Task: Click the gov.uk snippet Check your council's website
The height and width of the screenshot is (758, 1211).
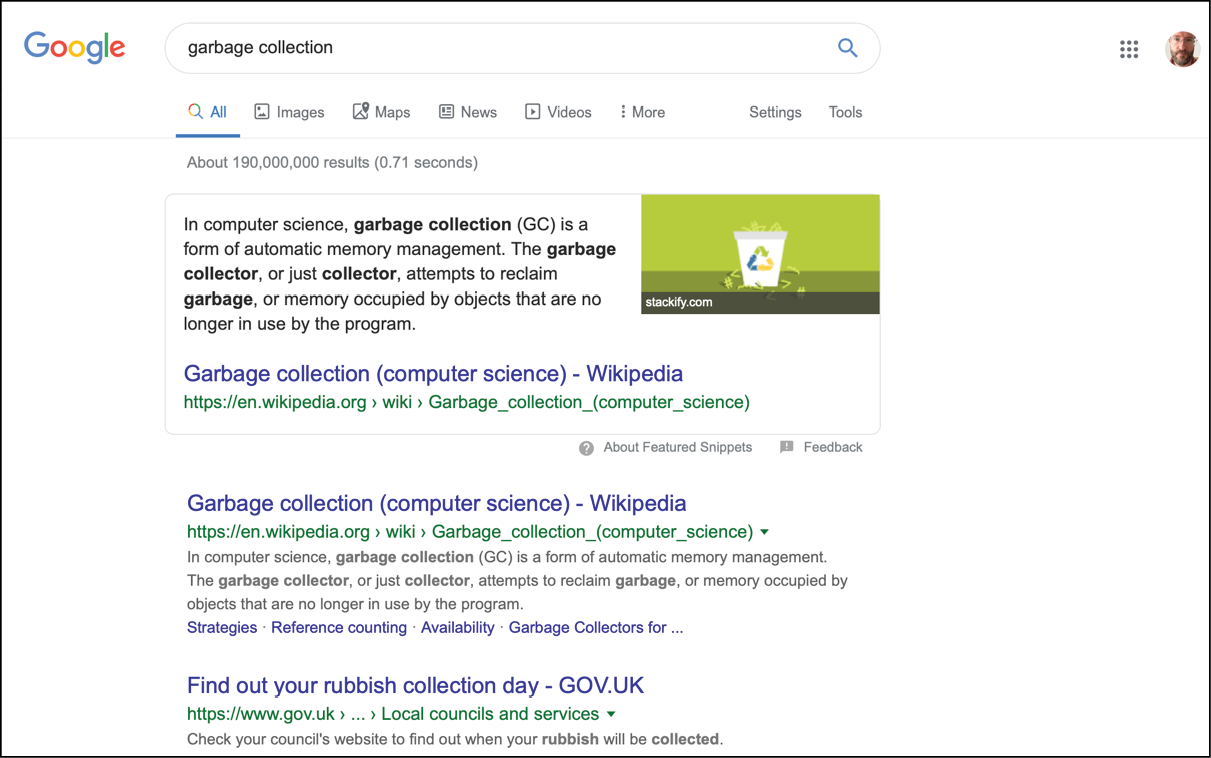Action: (455, 740)
